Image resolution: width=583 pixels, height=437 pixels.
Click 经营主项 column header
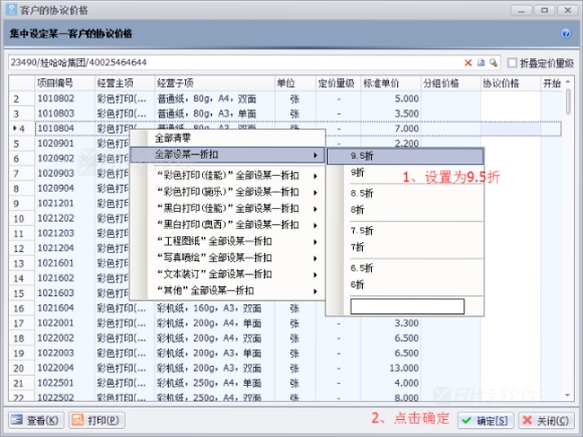pyautogui.click(x=125, y=83)
